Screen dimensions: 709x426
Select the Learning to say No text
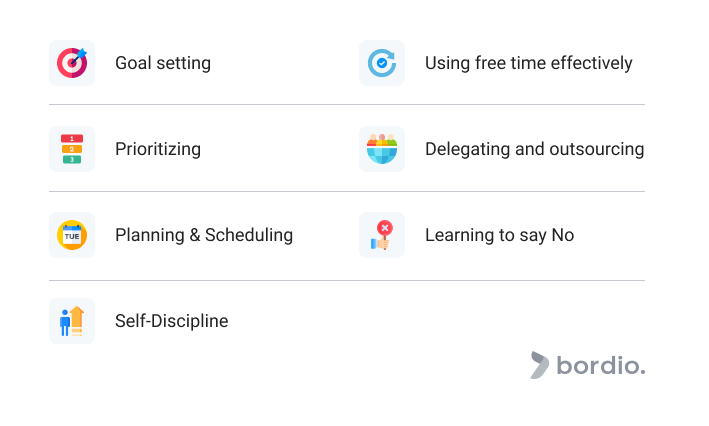499,235
